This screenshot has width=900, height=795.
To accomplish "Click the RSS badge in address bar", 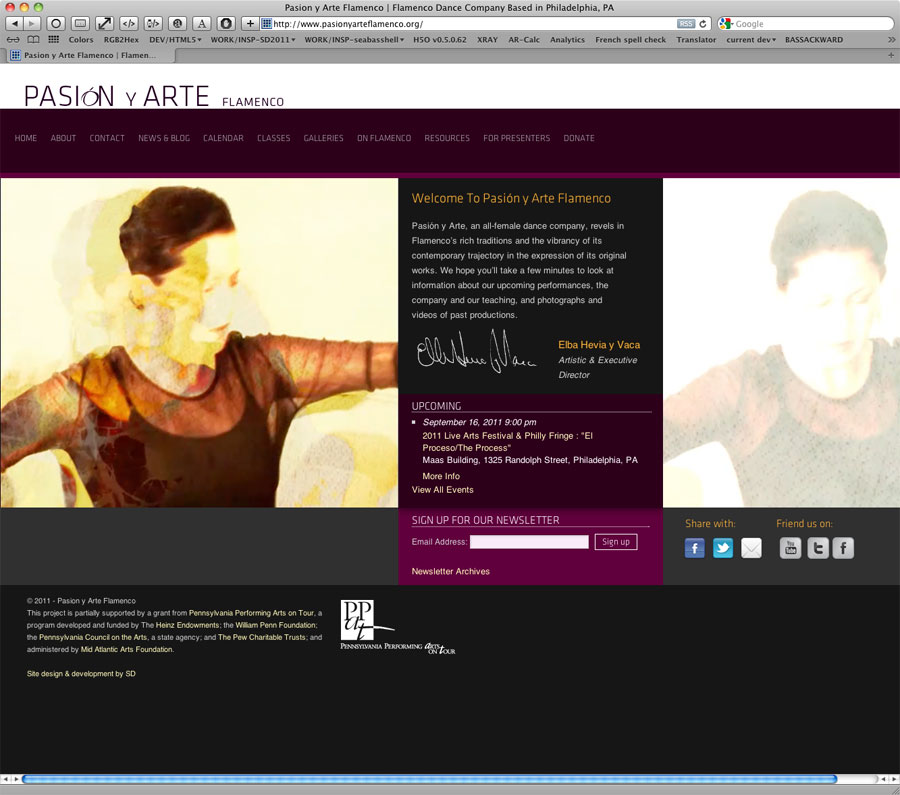I will point(685,23).
